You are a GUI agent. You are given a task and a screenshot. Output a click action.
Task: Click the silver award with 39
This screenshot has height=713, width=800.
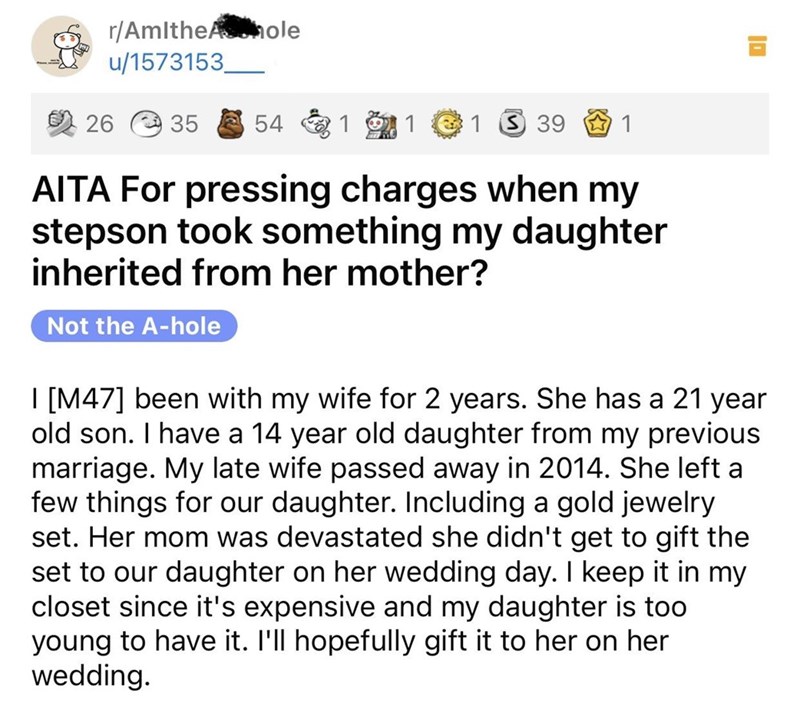pos(512,124)
